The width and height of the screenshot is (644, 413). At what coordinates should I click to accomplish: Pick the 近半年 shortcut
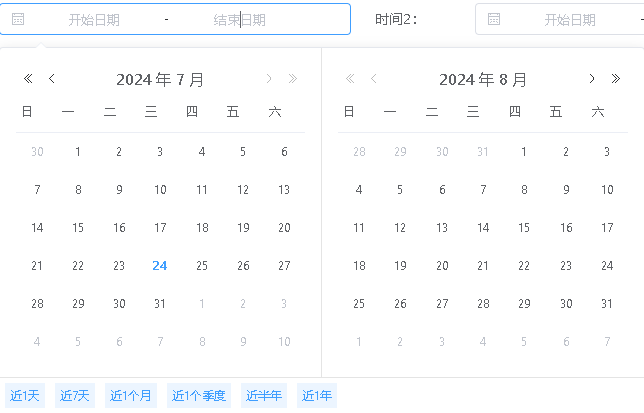[264, 395]
